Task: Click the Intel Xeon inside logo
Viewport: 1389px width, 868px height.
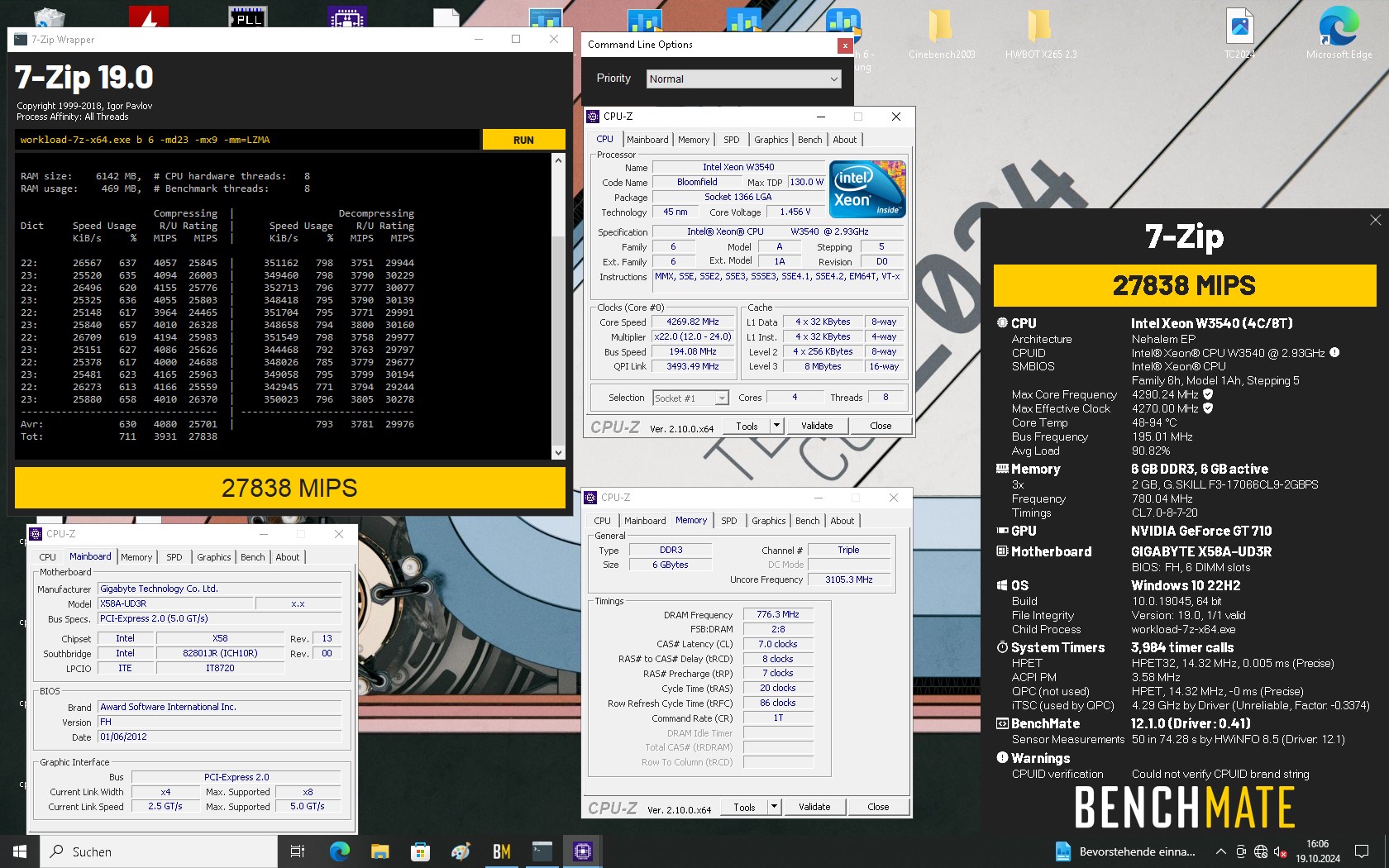Action: pos(867,189)
